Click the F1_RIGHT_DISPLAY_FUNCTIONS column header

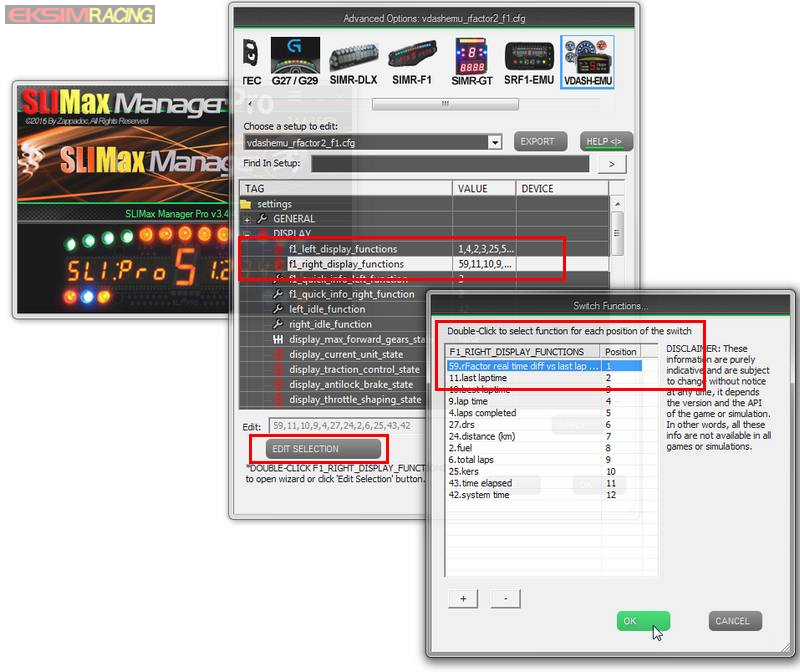[x=523, y=352]
